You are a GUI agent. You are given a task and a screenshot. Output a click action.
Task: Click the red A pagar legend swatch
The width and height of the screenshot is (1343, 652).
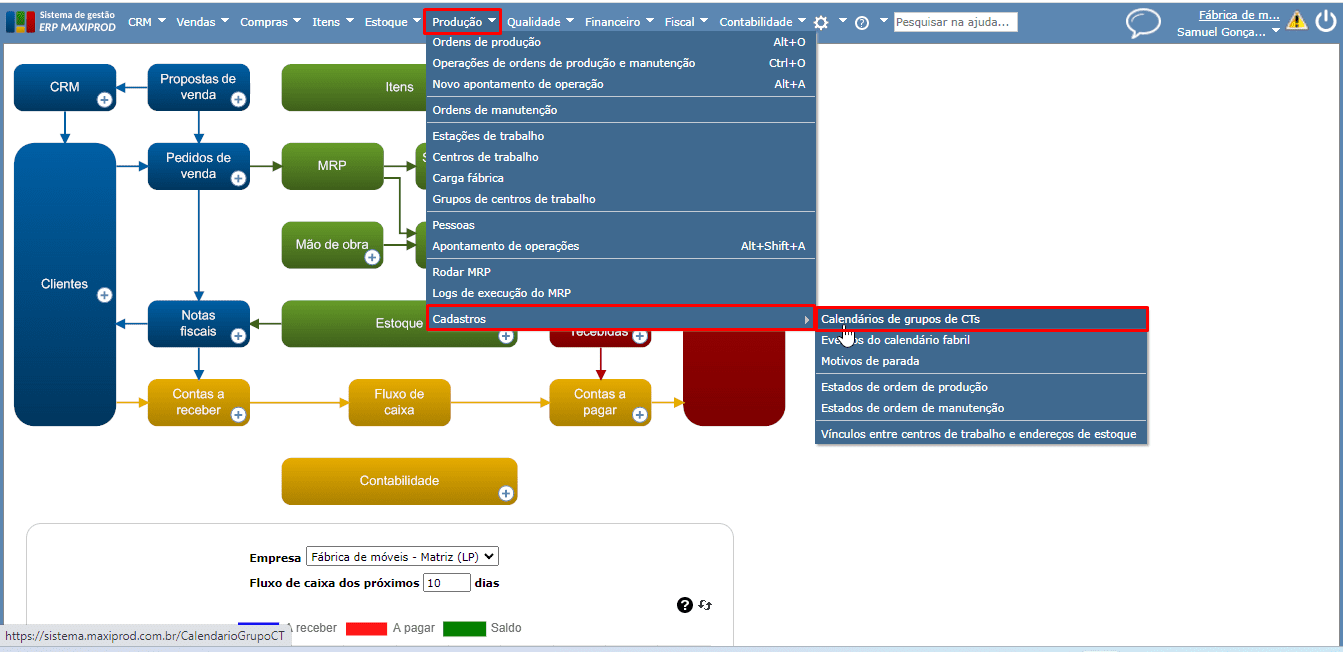(x=366, y=628)
